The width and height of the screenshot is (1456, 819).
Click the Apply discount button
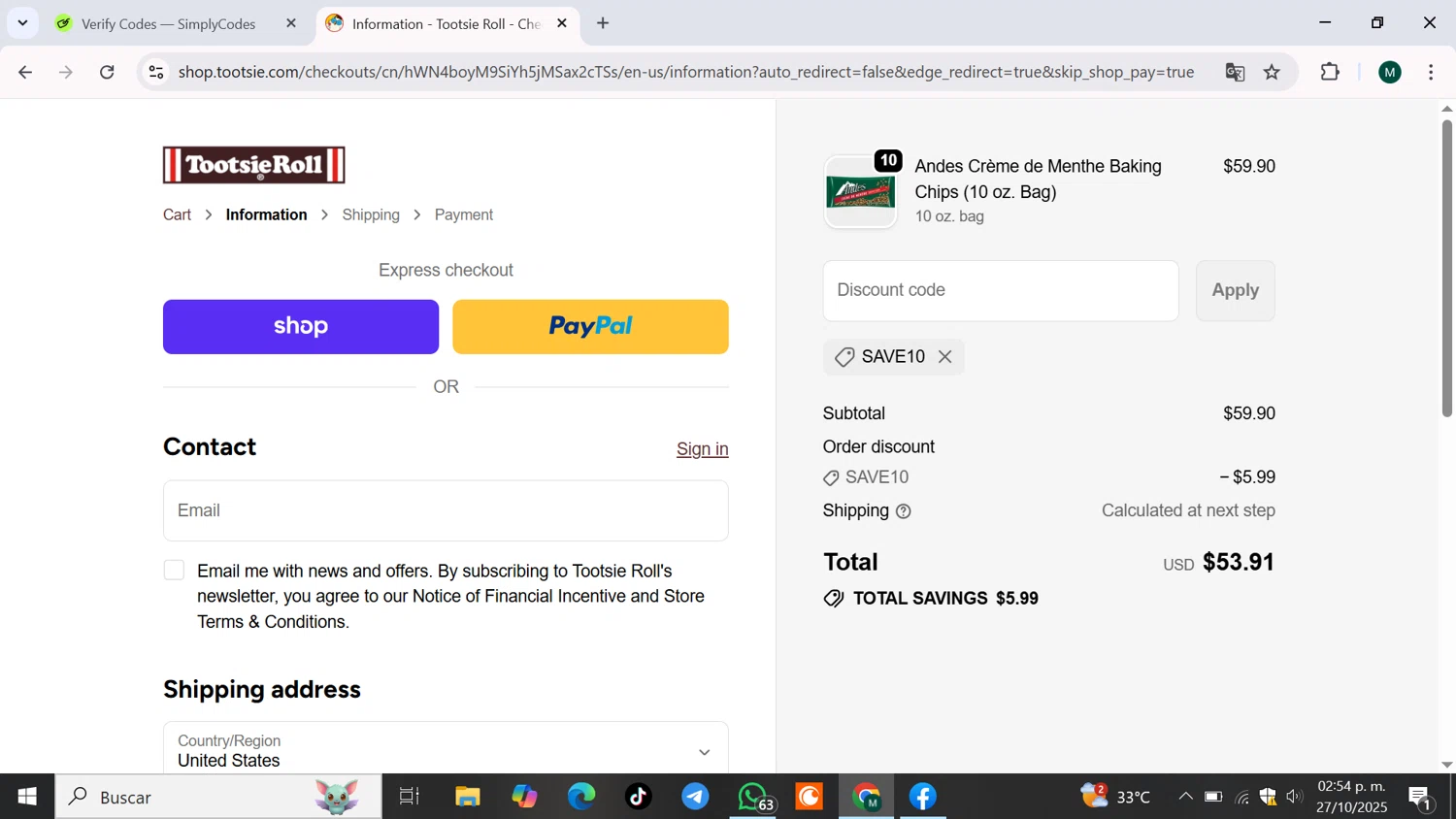[1236, 290]
